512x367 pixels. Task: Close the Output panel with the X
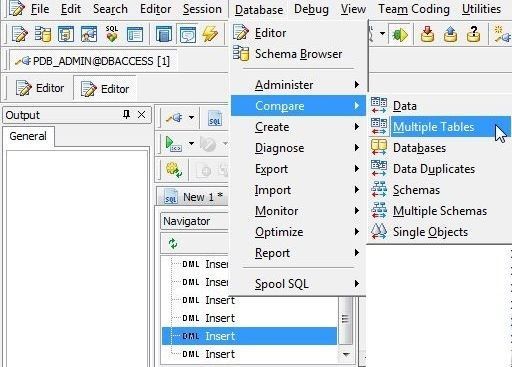(141, 115)
